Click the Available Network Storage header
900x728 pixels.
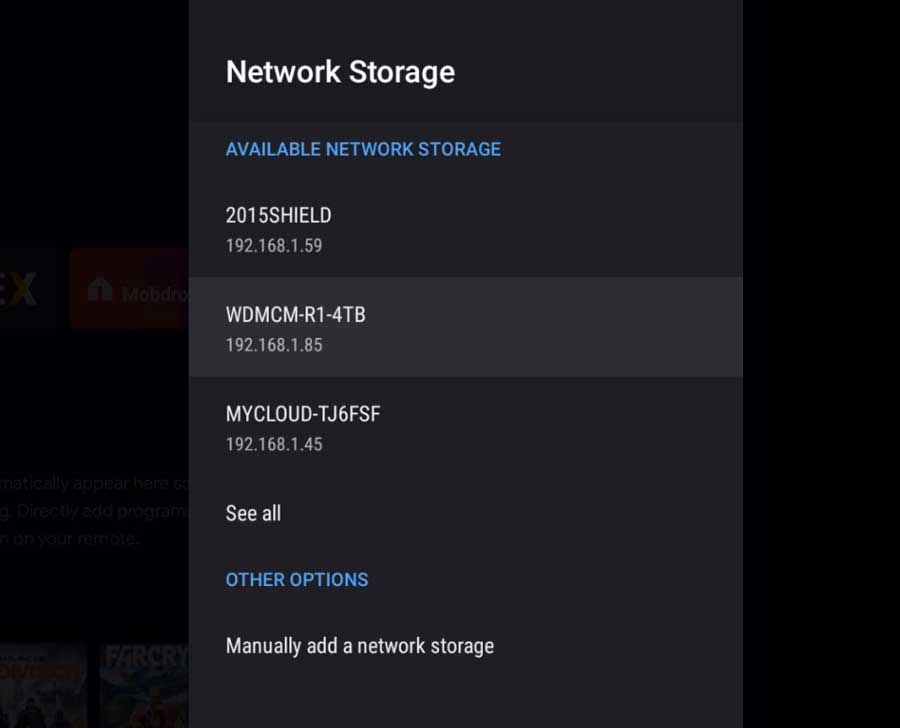pos(363,149)
